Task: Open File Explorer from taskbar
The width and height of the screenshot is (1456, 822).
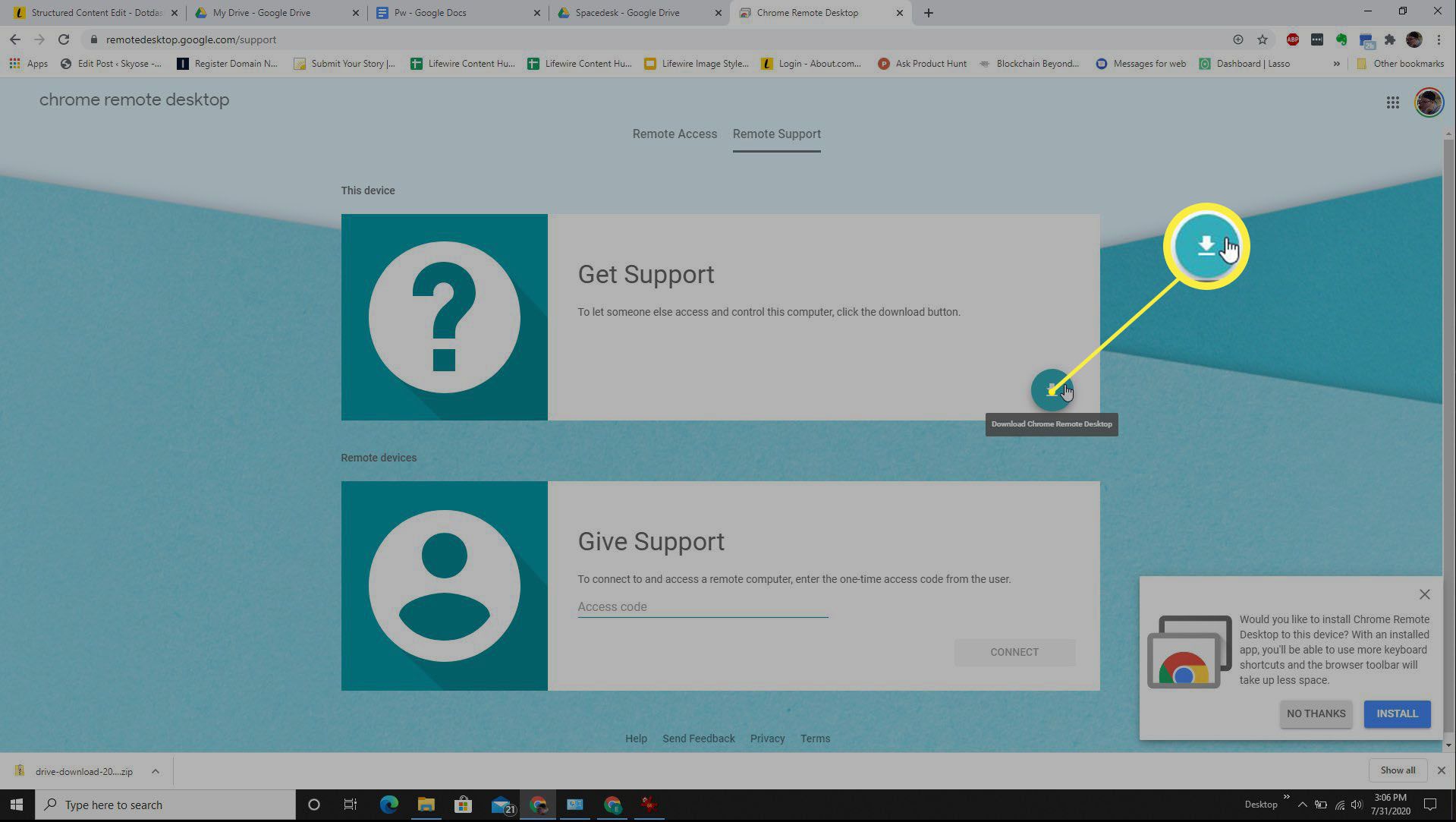Action: point(426,805)
